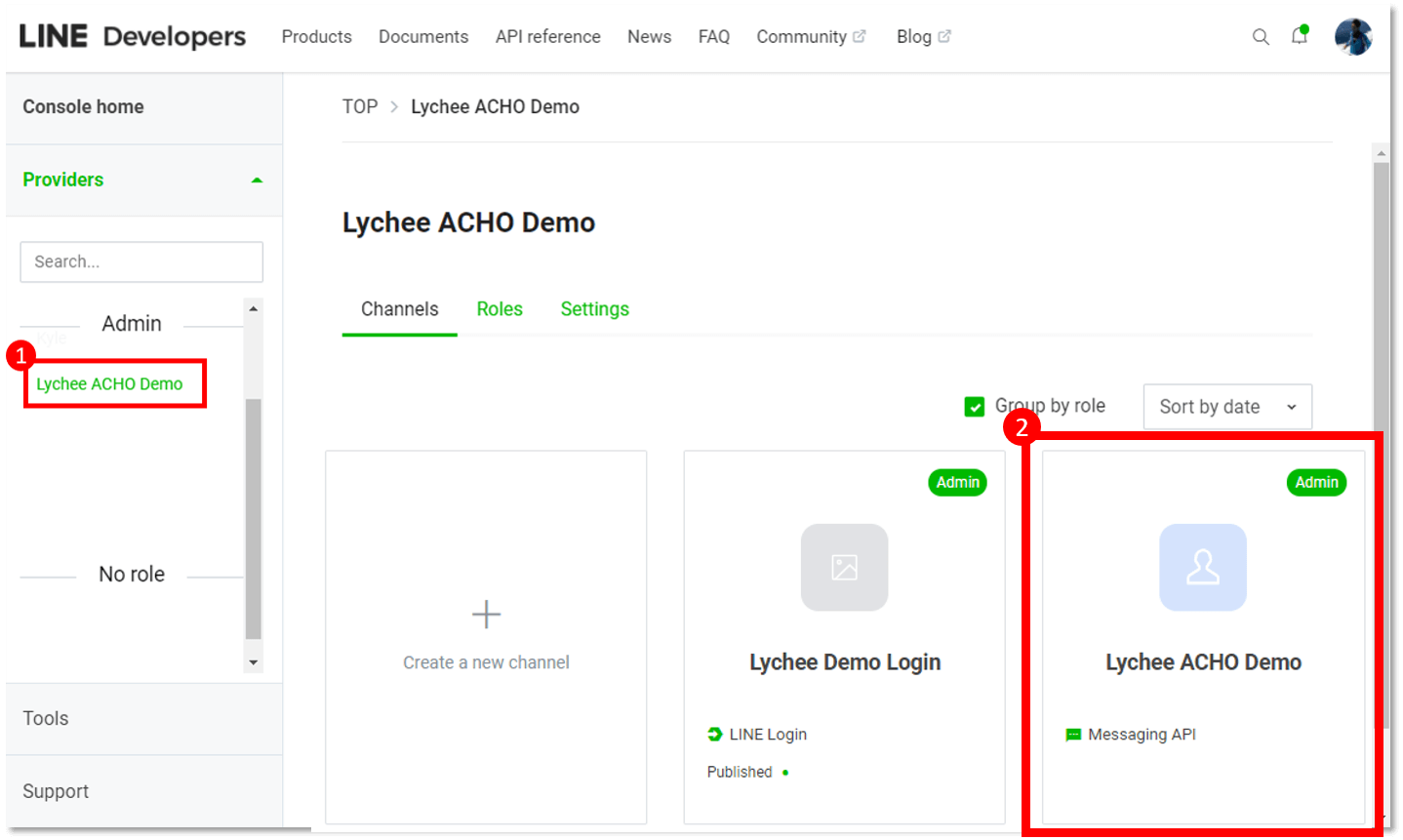Click the Admin badge on Lychee ACHO Demo card
The image size is (1403, 840).
point(1316,482)
